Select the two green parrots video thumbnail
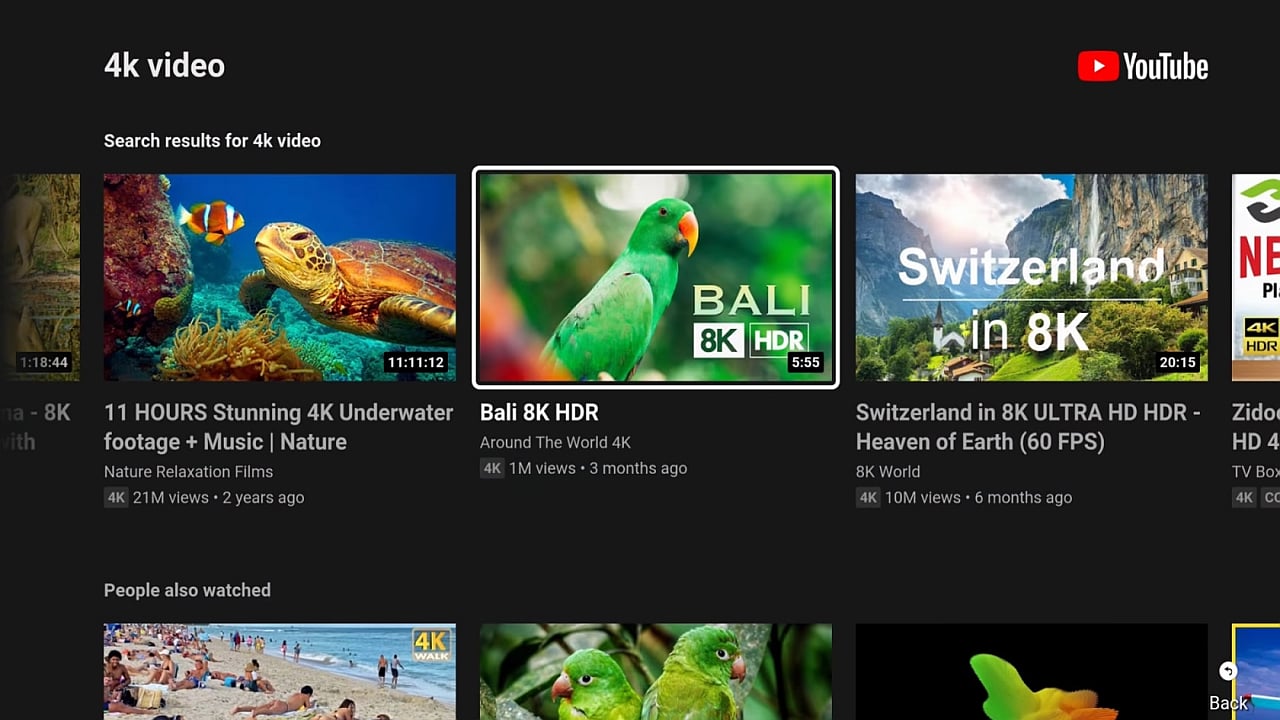 point(656,672)
